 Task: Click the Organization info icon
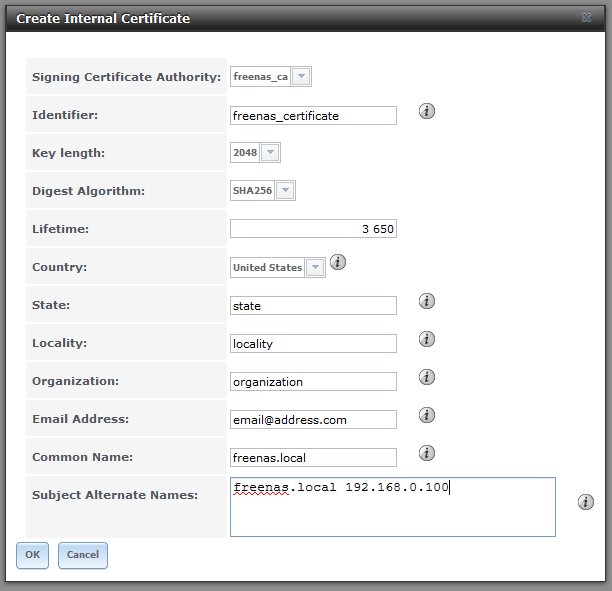point(427,377)
